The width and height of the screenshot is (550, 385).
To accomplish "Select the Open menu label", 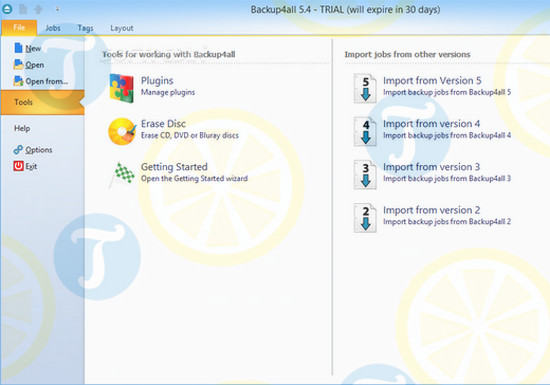I will [34, 65].
